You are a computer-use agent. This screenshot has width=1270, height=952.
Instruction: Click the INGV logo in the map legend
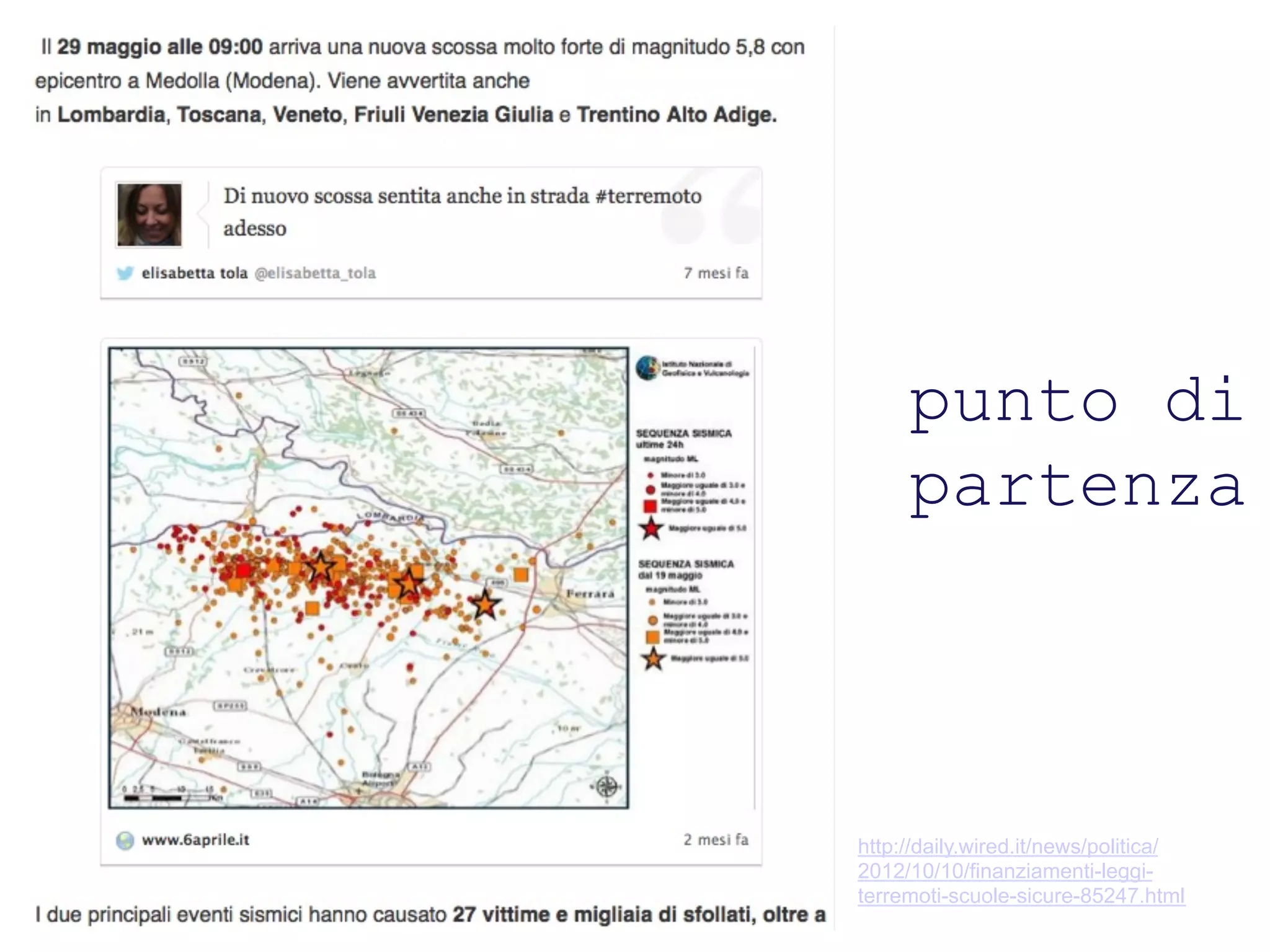648,368
